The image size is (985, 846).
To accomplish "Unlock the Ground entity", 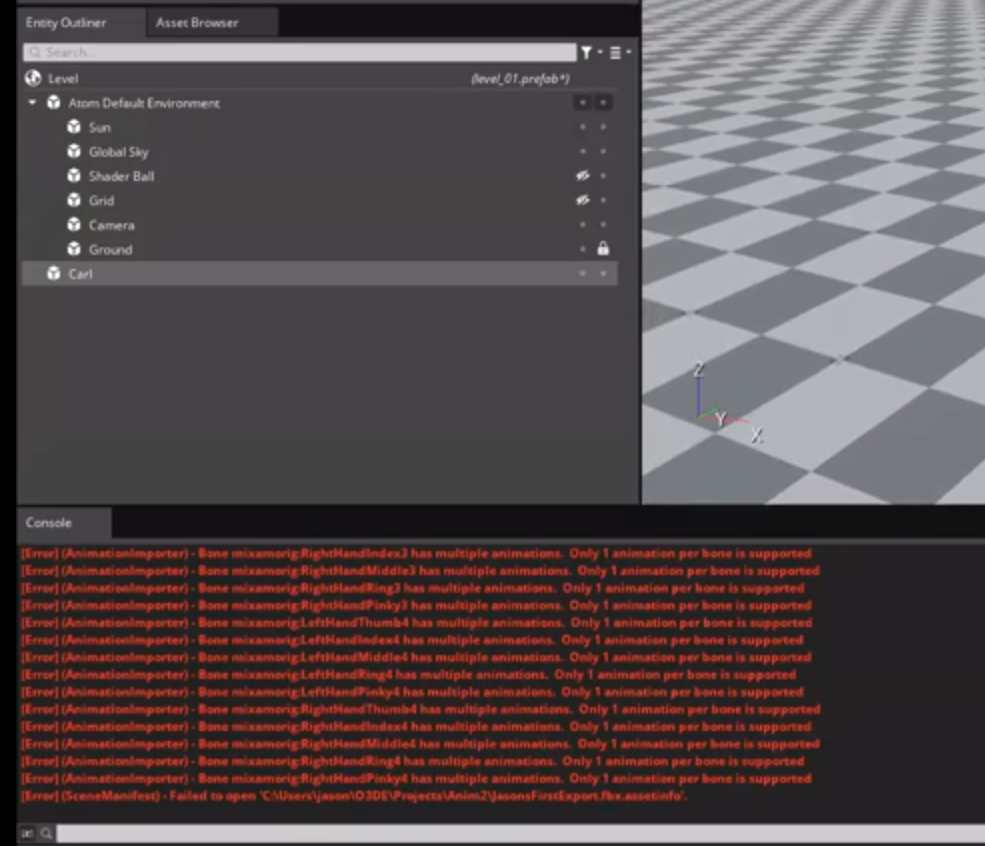I will 604,250.
